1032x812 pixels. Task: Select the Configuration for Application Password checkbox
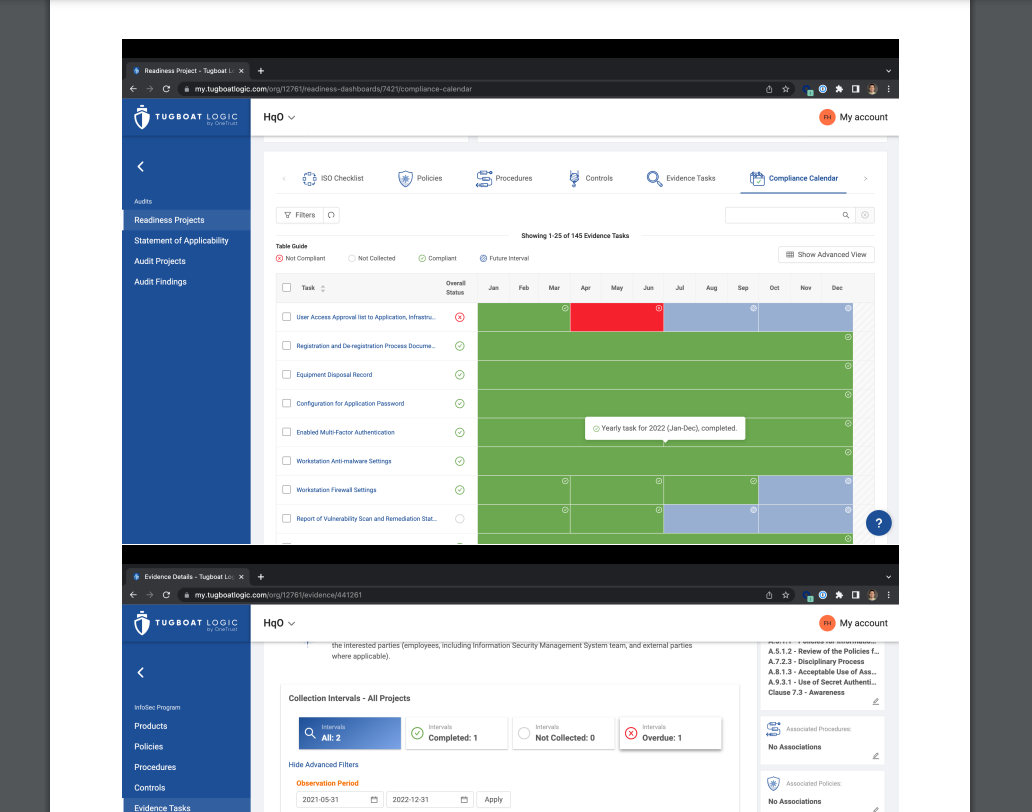coord(286,403)
